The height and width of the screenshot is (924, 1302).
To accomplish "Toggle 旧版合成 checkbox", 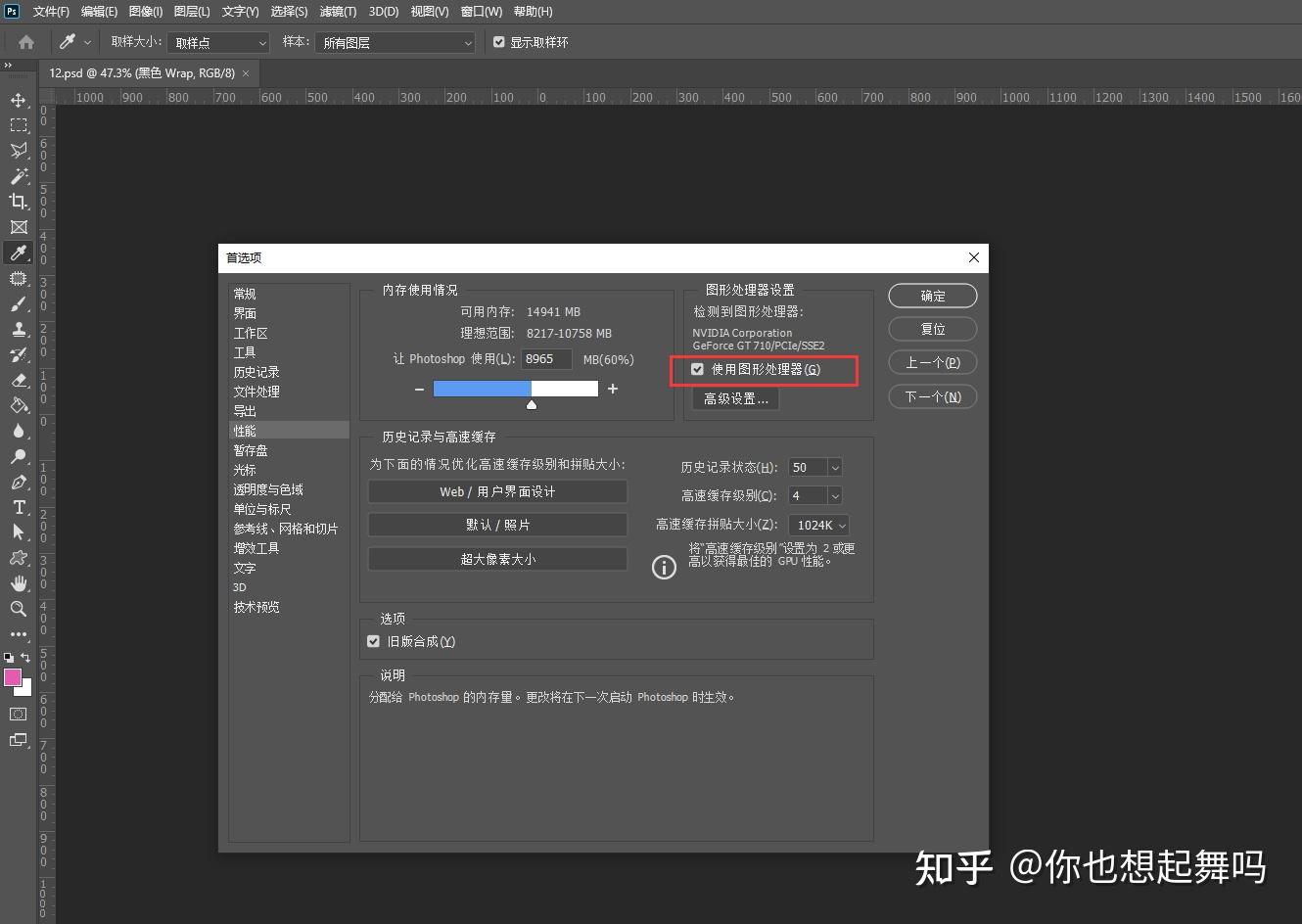I will [x=373, y=642].
